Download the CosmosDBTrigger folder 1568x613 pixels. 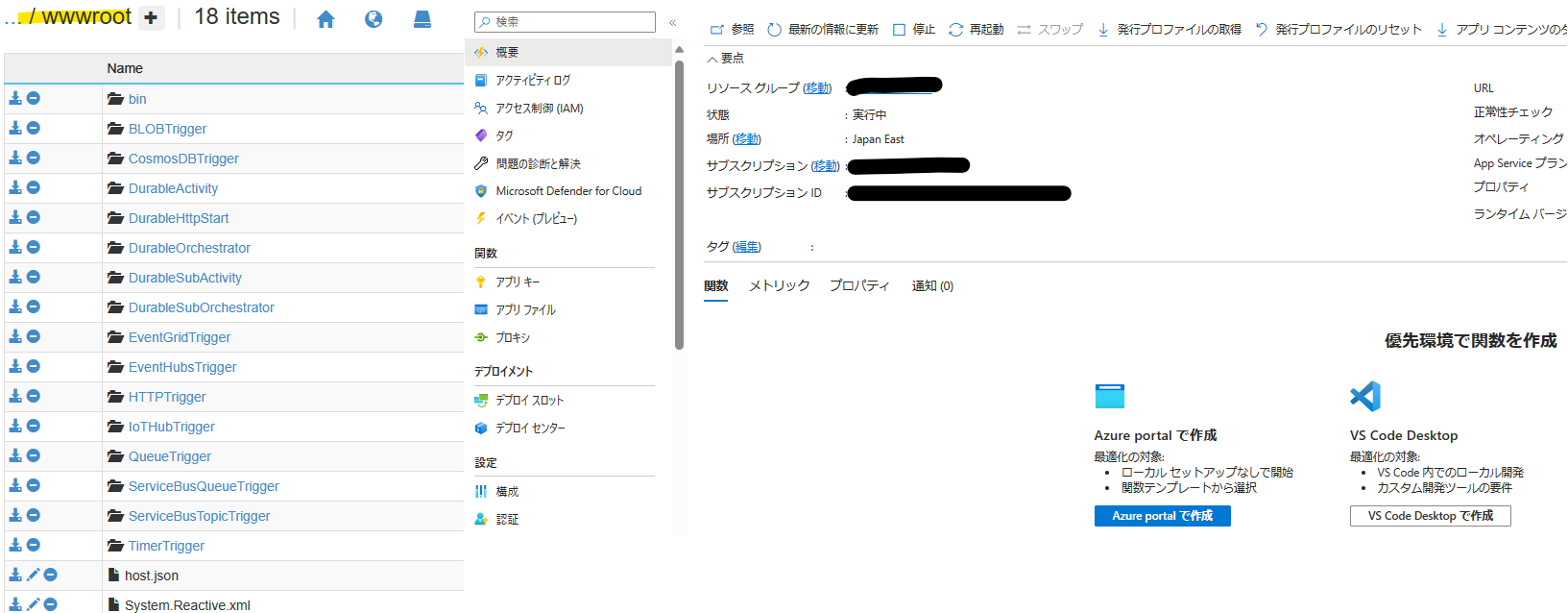click(x=15, y=158)
